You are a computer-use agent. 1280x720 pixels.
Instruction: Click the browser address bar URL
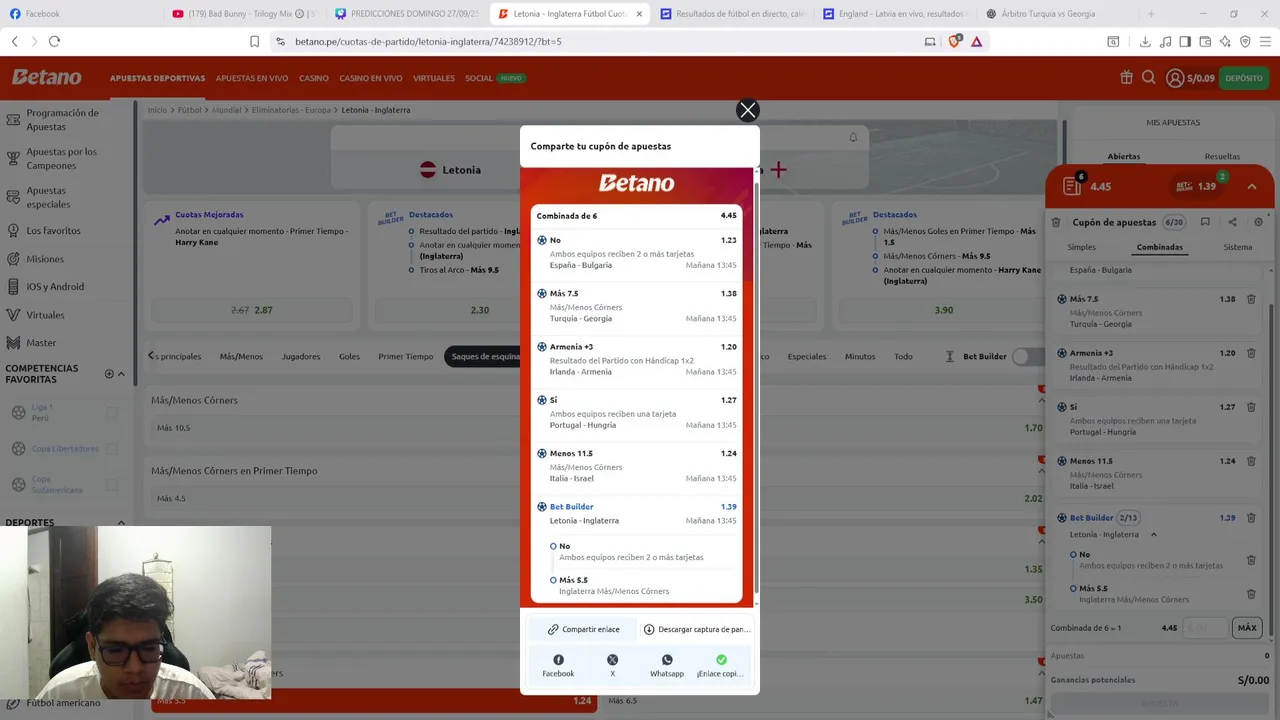428,41
